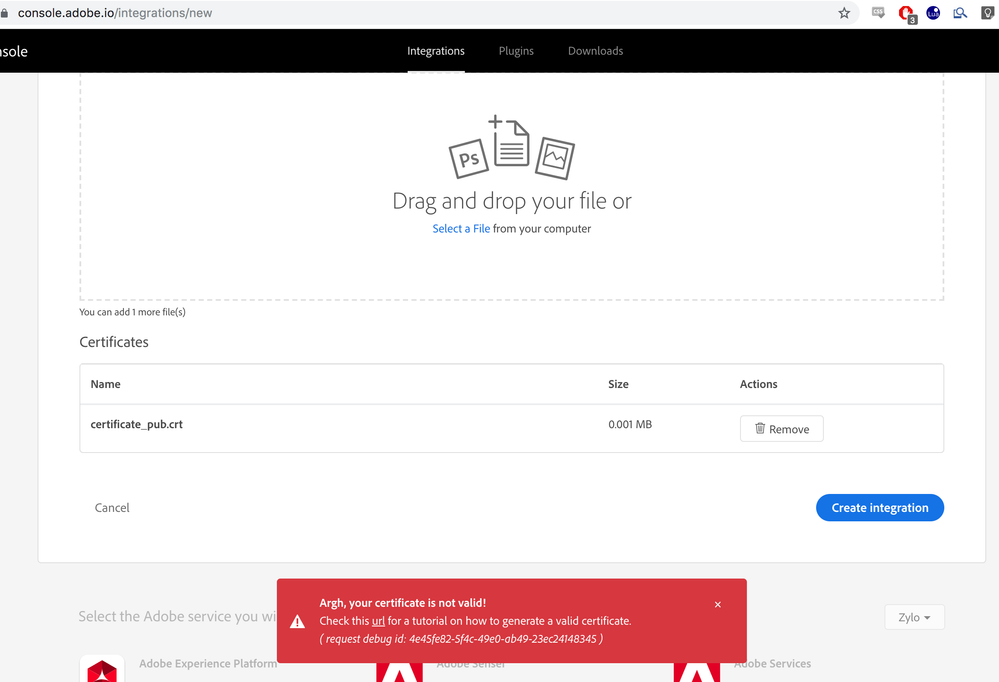Image resolution: width=999 pixels, height=682 pixels.
Task: Click the Adobe Experience Platform icon
Action: pos(102,669)
